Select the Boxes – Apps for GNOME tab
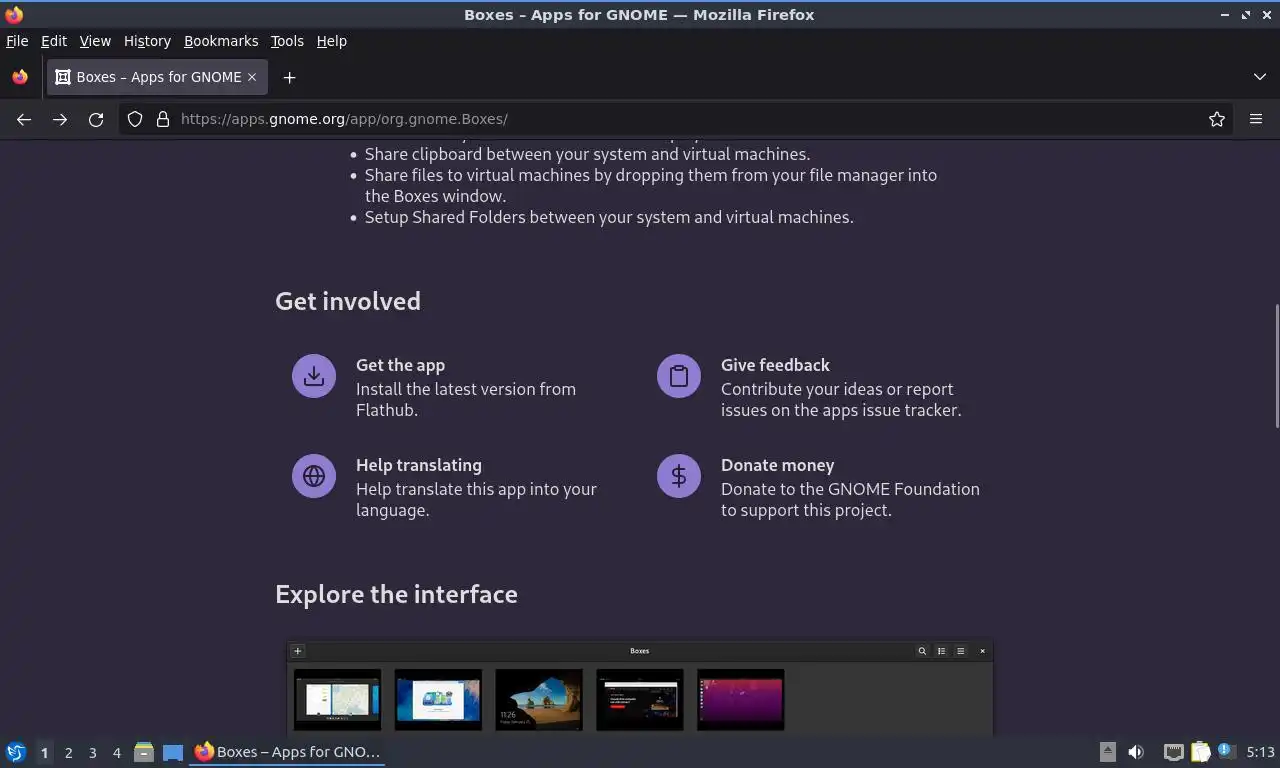The height and width of the screenshot is (768, 1280). coord(156,77)
